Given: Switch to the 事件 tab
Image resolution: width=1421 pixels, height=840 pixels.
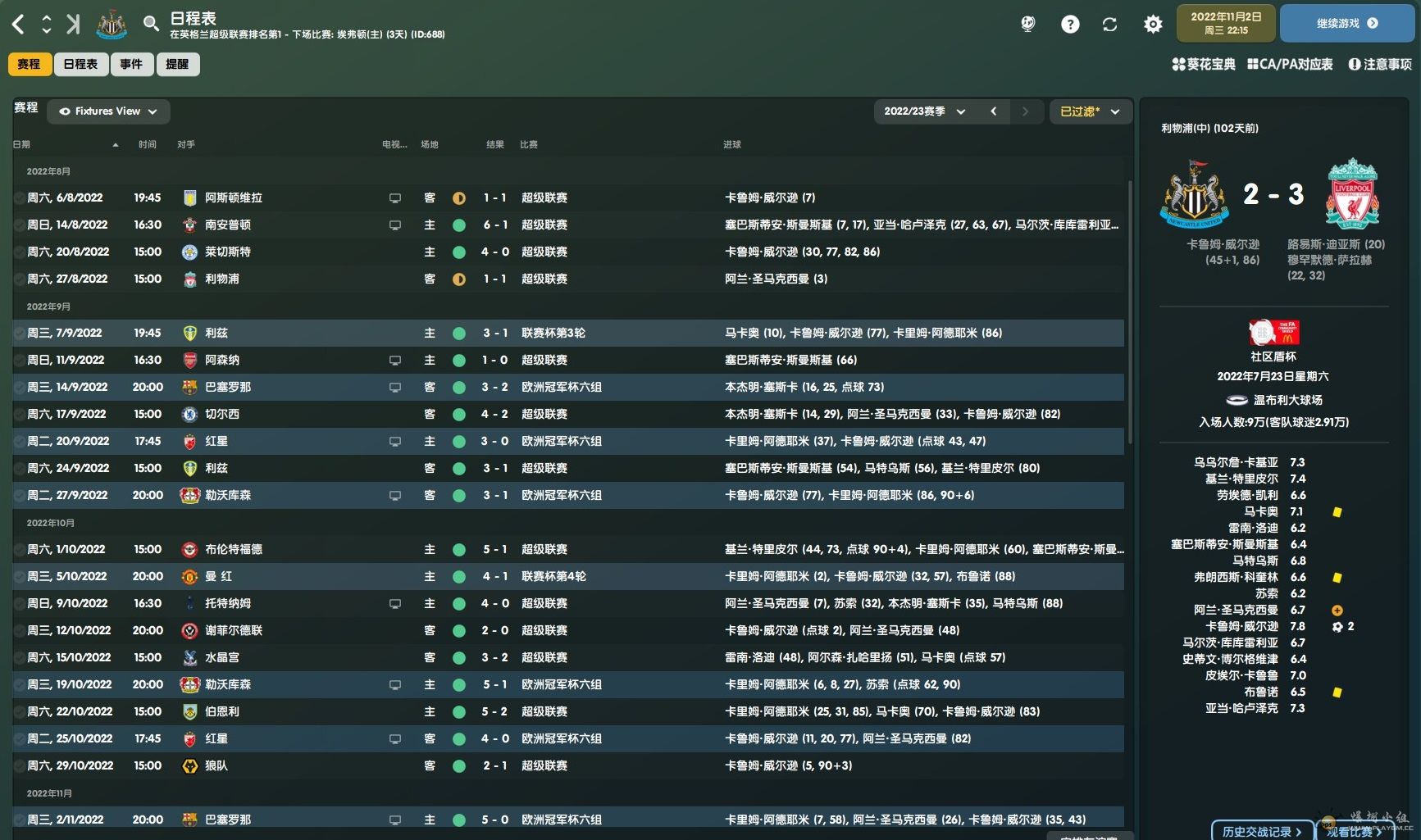Looking at the screenshot, I should pyautogui.click(x=131, y=64).
